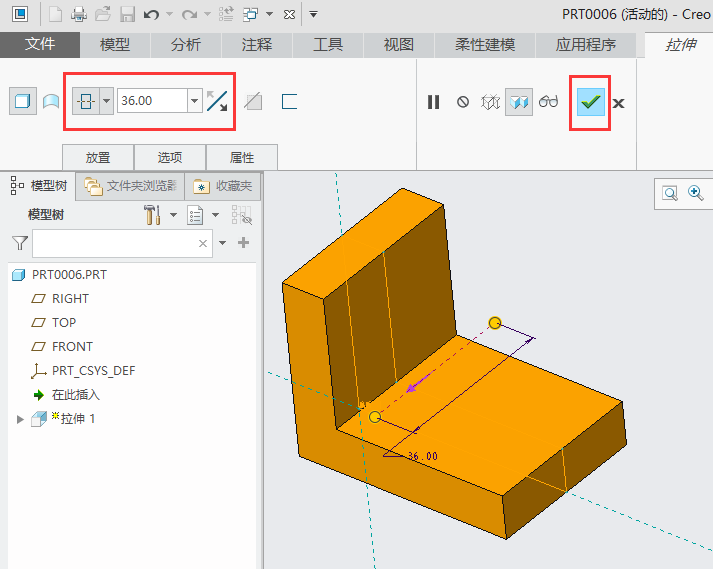Toggle the thicken sketch option
This screenshot has width=713, height=569.
(290, 101)
